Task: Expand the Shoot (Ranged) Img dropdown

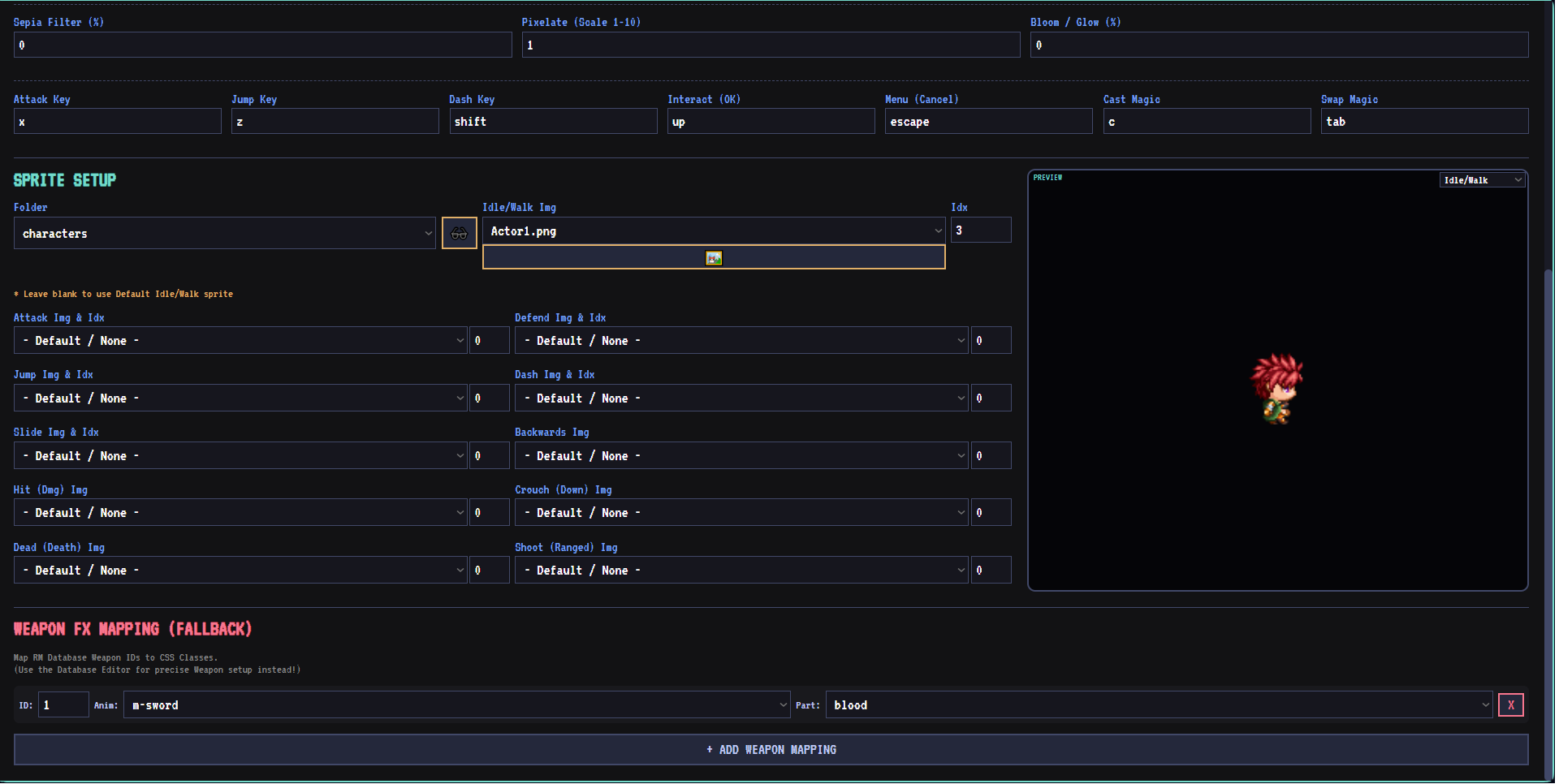Action: 741,571
